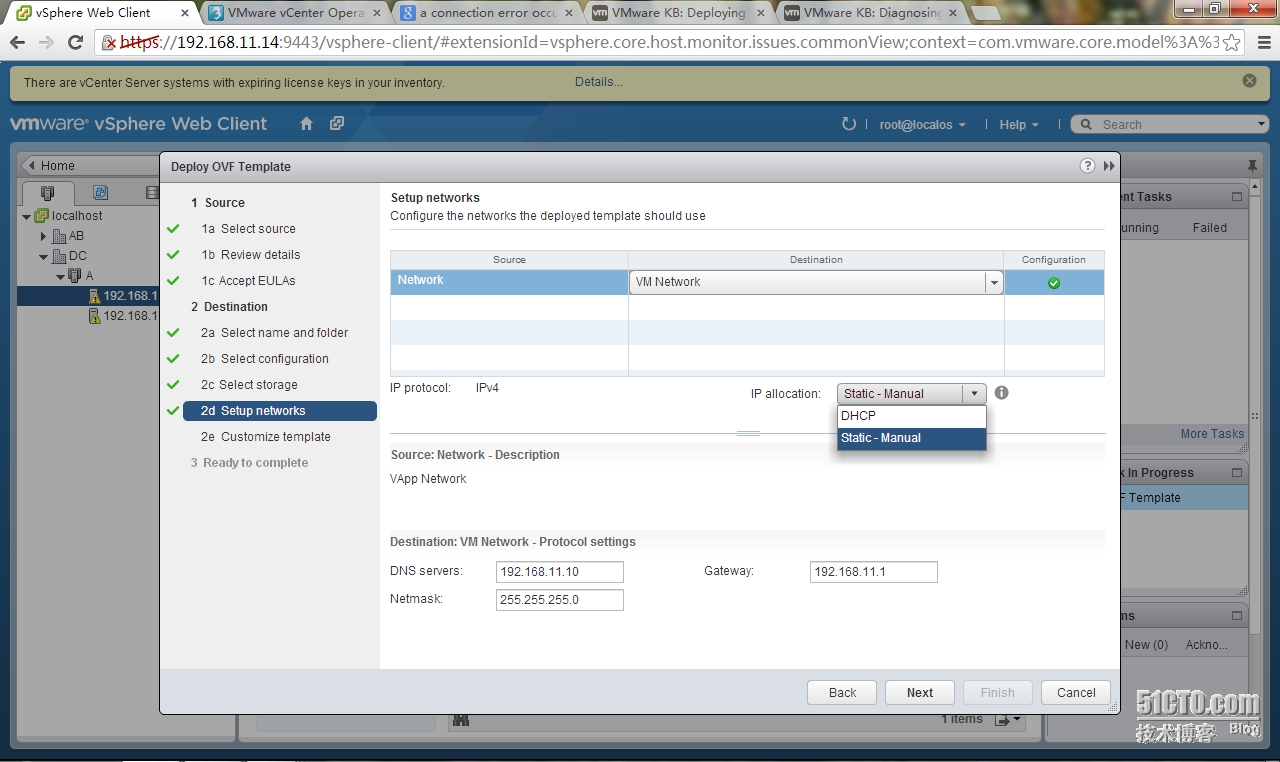
Task: Bookmark page with the star icon
Action: coord(1232,43)
